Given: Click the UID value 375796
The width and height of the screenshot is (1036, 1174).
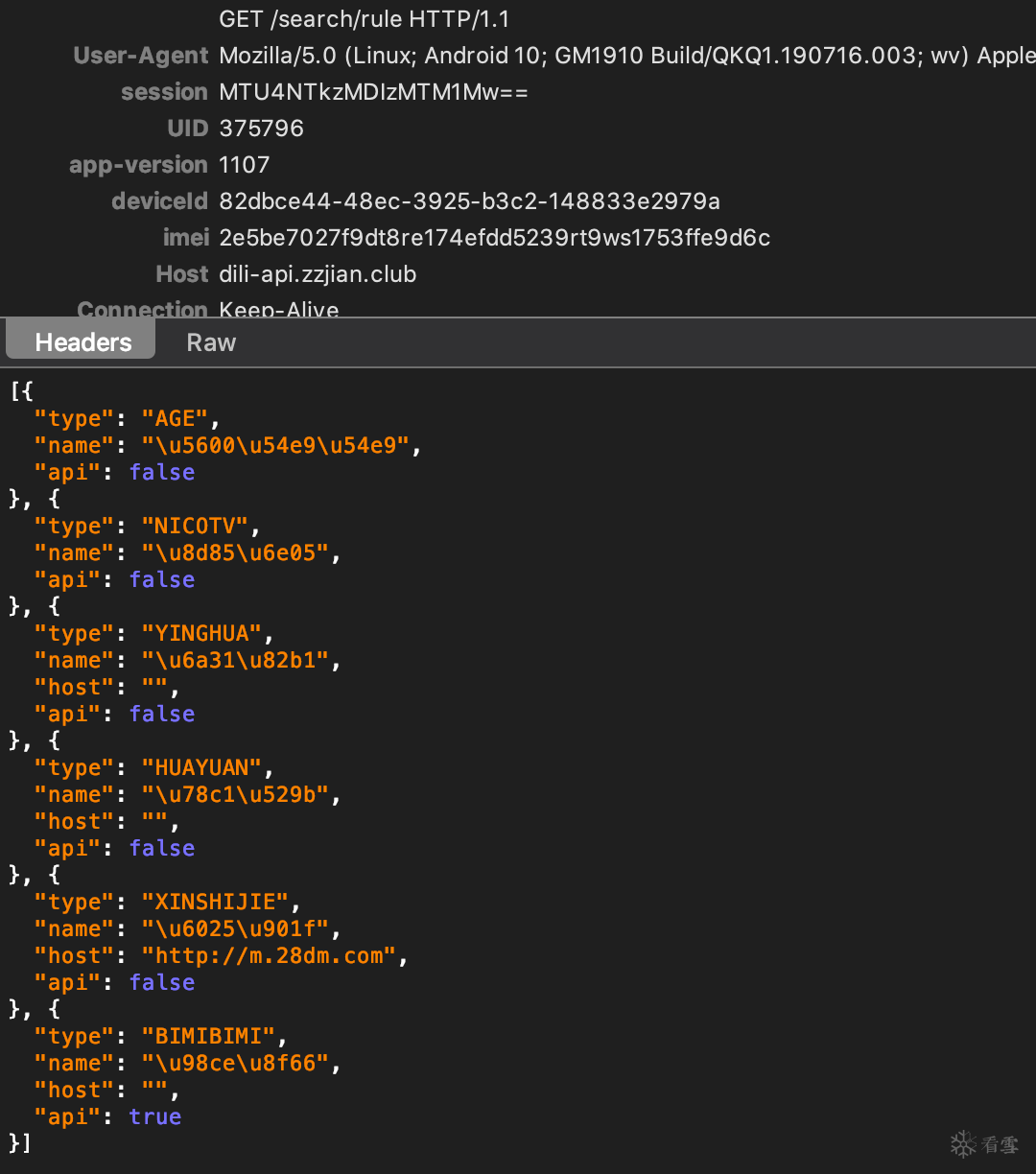Looking at the screenshot, I should [261, 129].
